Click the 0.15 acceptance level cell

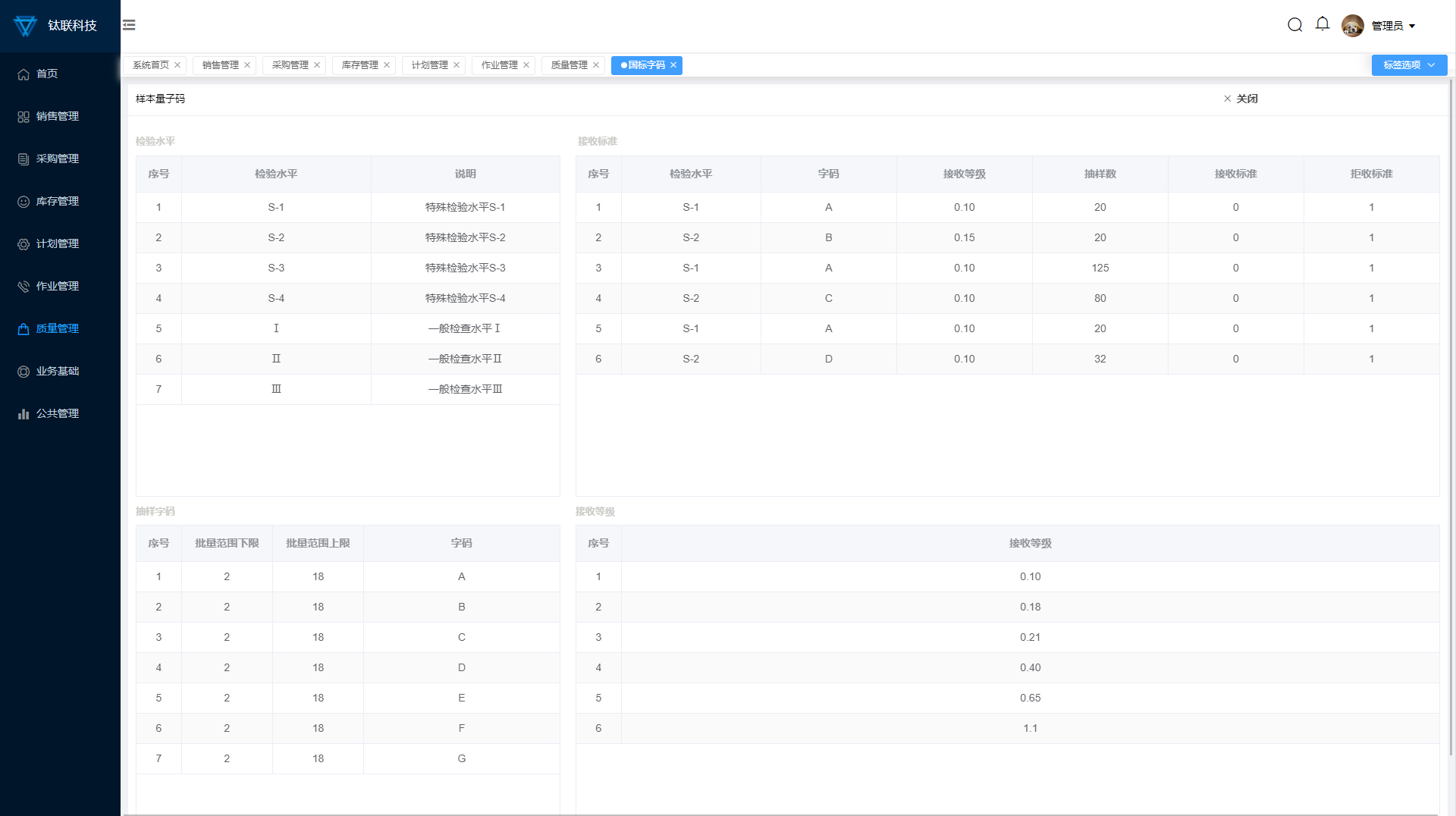[965, 237]
